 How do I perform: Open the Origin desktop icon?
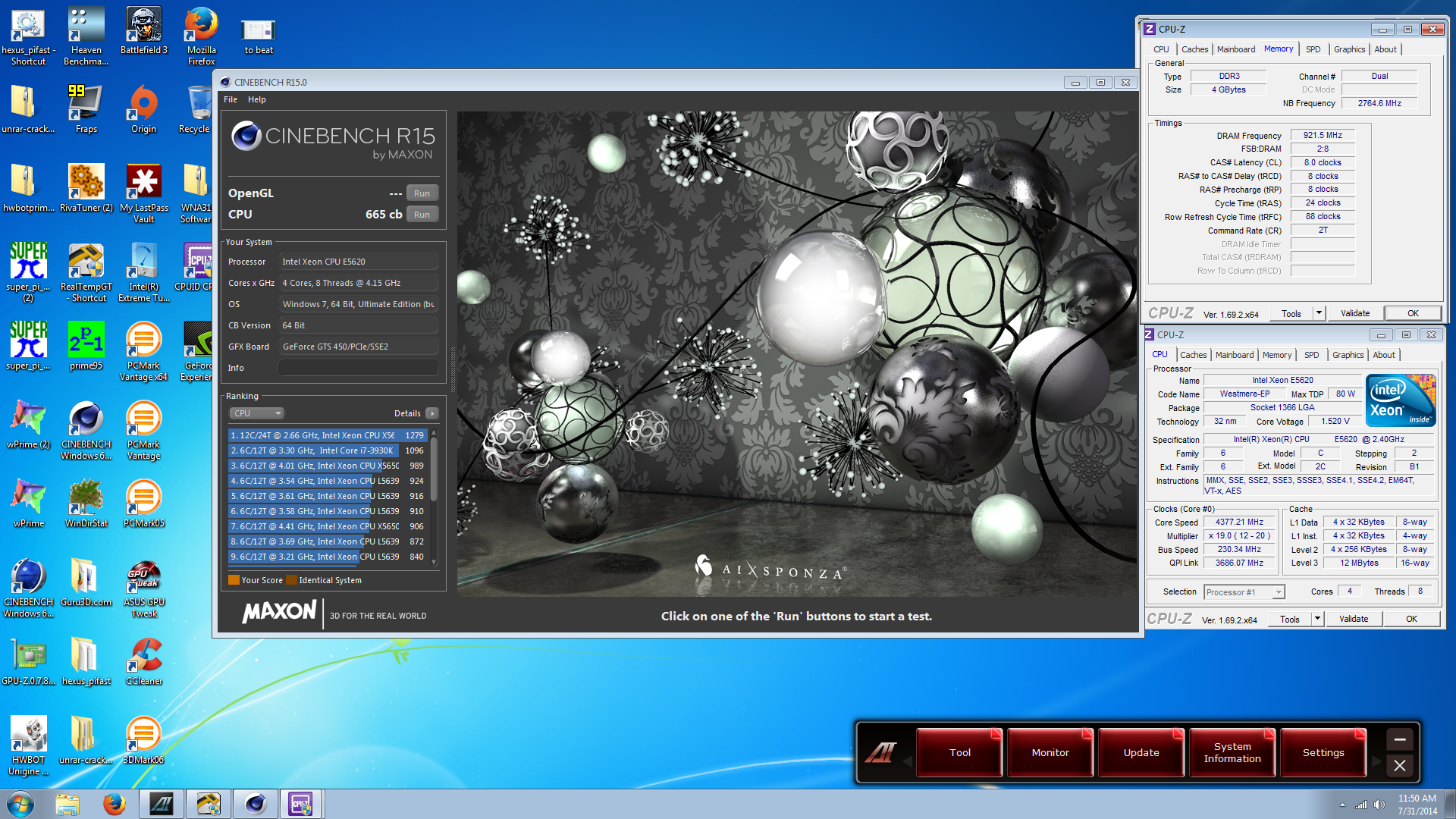point(143,108)
